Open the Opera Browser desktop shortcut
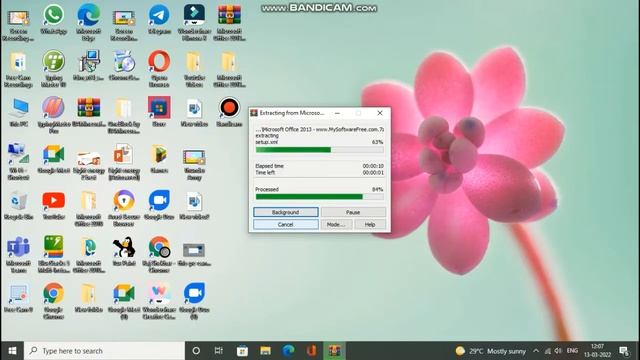Image resolution: width=640 pixels, height=360 pixels. pyautogui.click(x=159, y=69)
